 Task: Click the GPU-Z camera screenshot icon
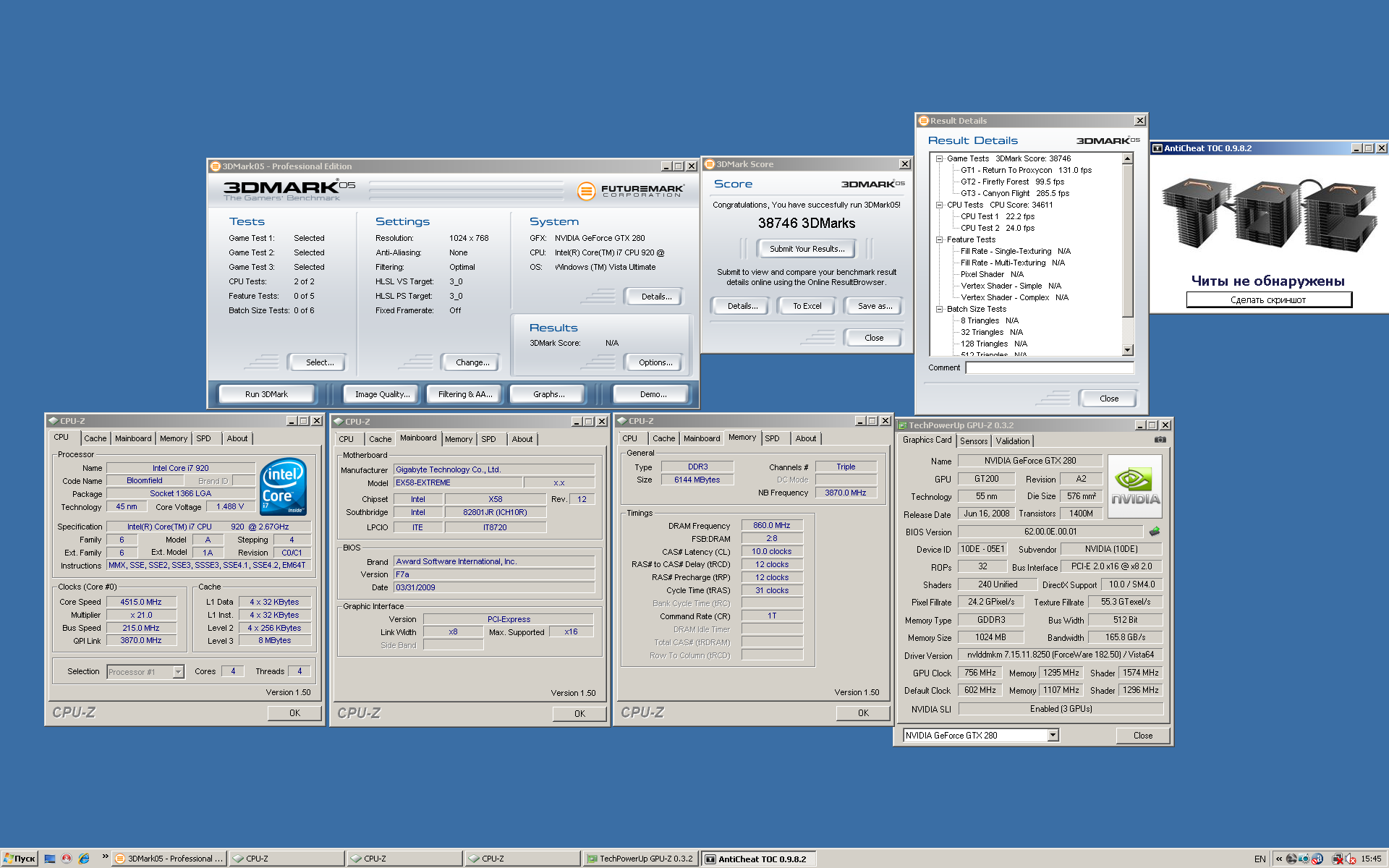[x=1160, y=440]
